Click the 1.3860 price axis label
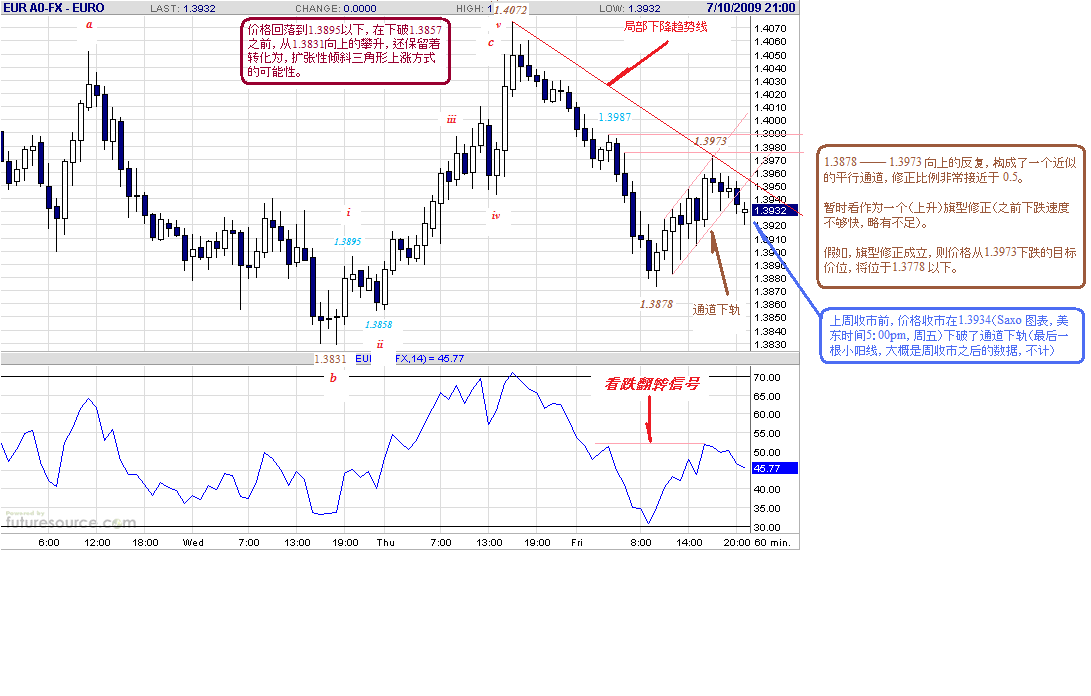 [x=770, y=305]
